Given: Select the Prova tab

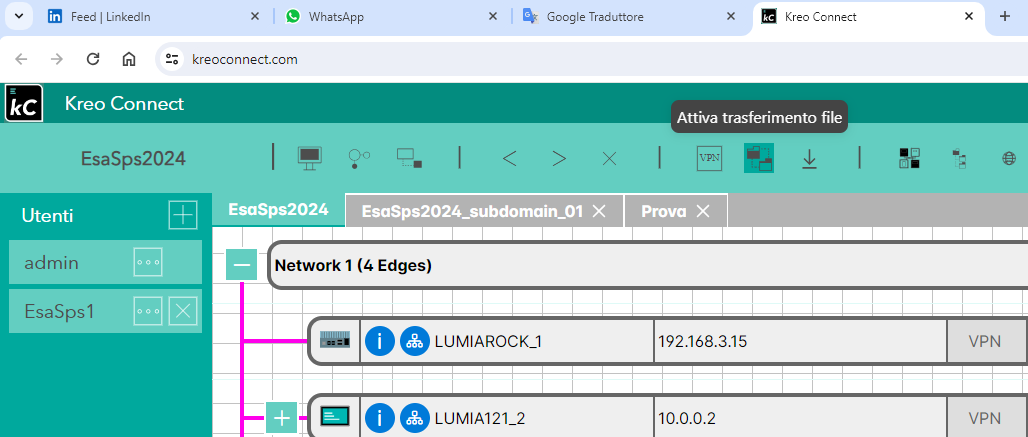Looking at the screenshot, I should (663, 211).
